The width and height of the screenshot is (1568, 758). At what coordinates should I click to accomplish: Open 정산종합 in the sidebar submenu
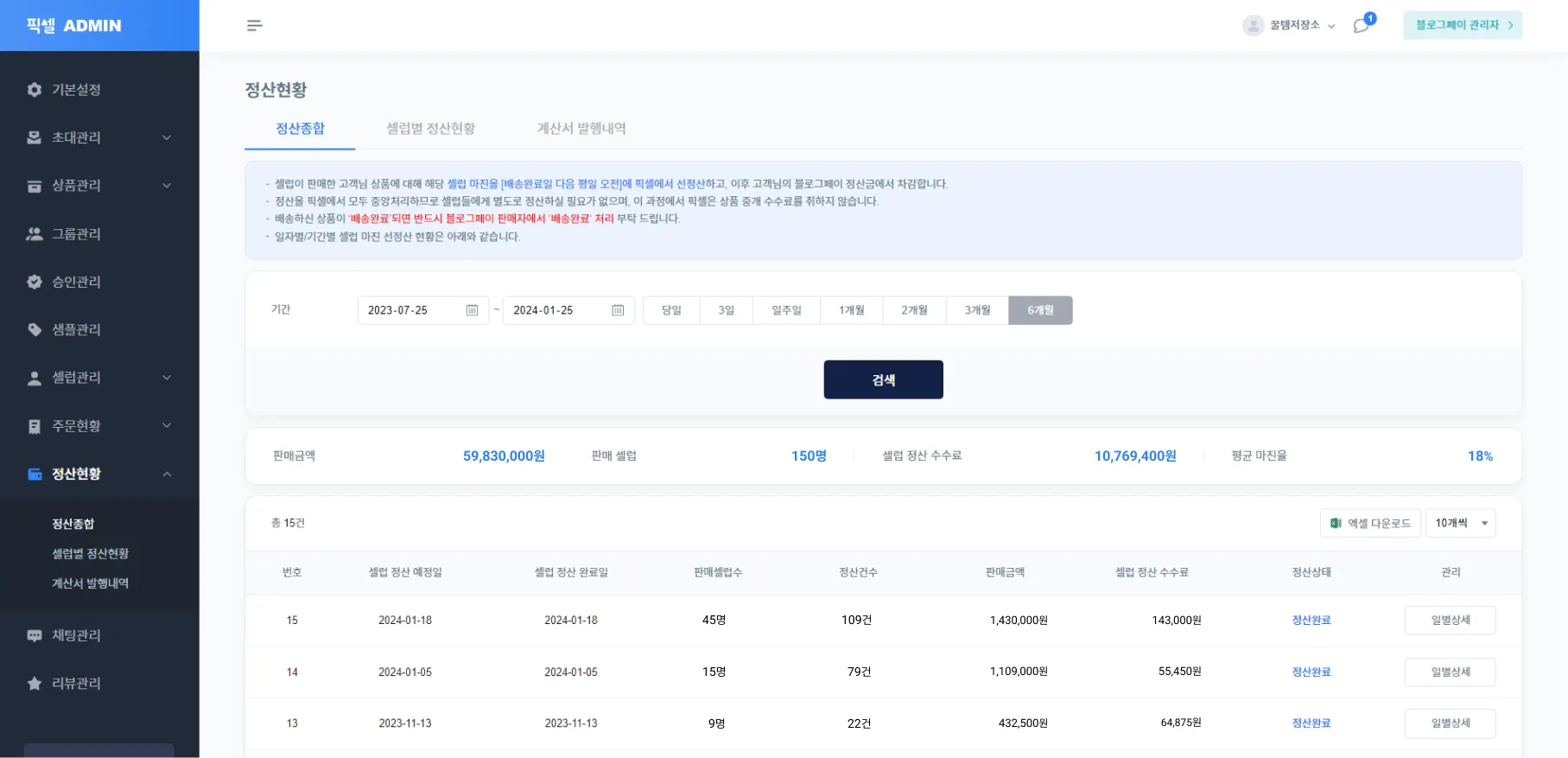point(73,524)
